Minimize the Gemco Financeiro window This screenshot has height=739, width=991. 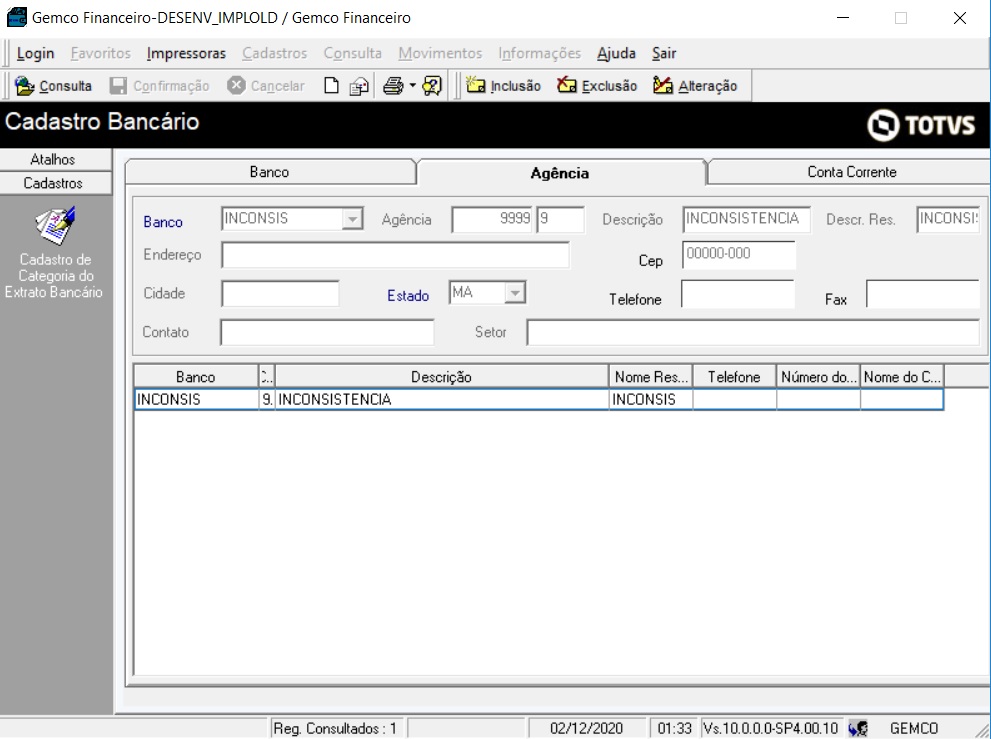[843, 18]
